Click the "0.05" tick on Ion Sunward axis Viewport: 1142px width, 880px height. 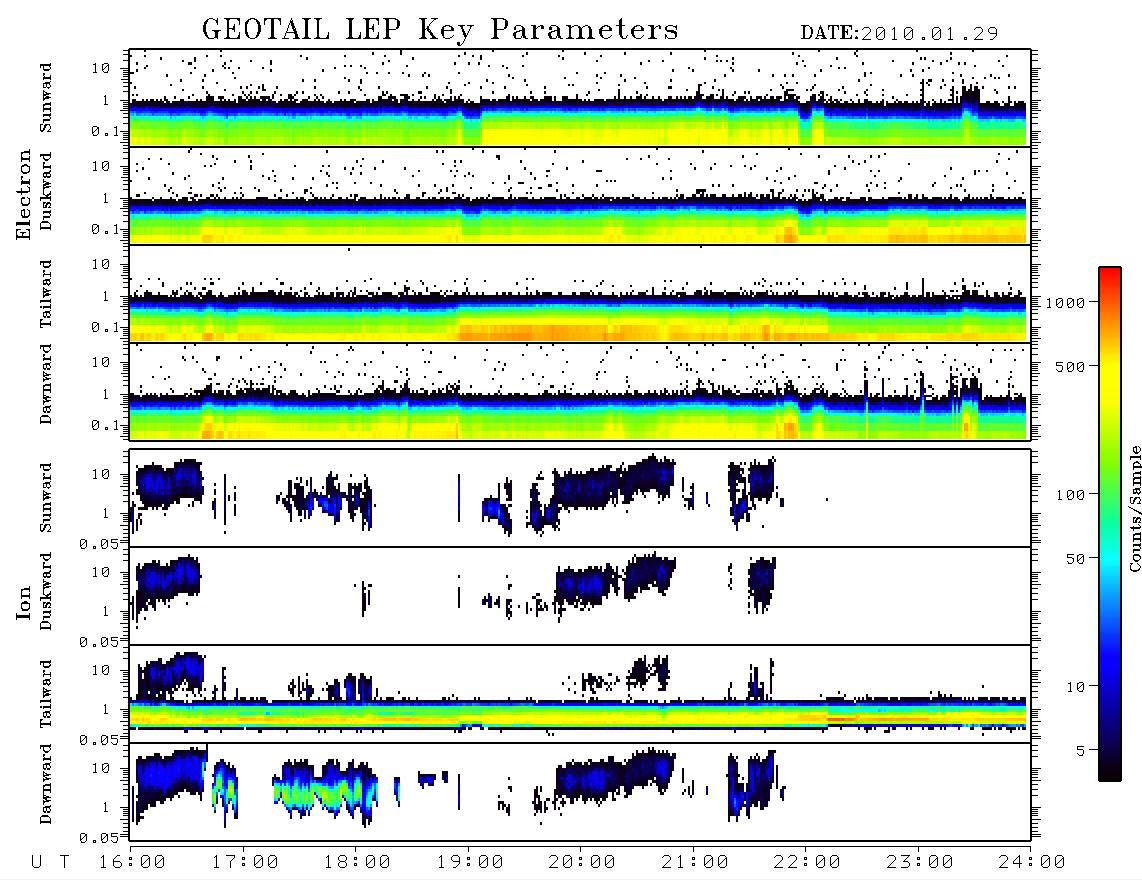98,544
